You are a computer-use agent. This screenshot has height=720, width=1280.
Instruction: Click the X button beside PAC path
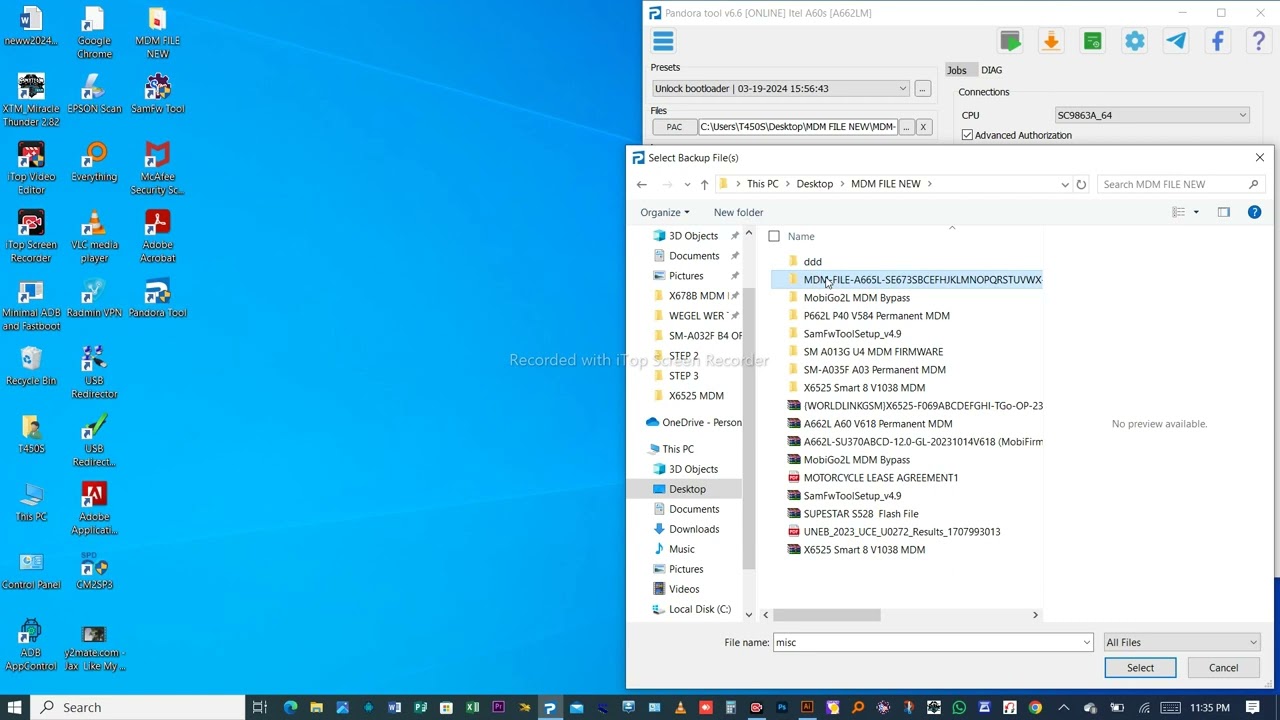pos(923,127)
